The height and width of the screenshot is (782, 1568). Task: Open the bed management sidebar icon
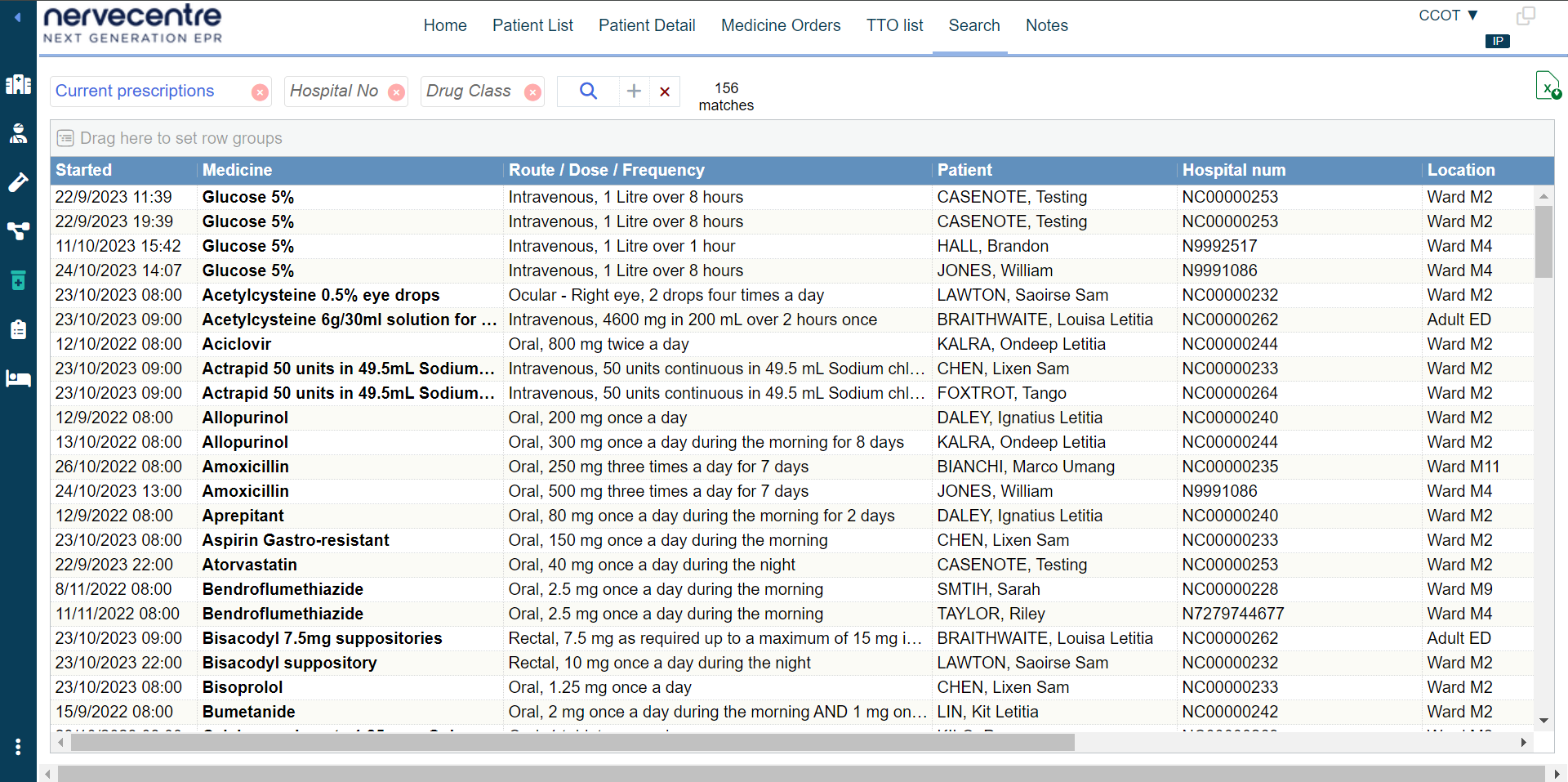18,378
